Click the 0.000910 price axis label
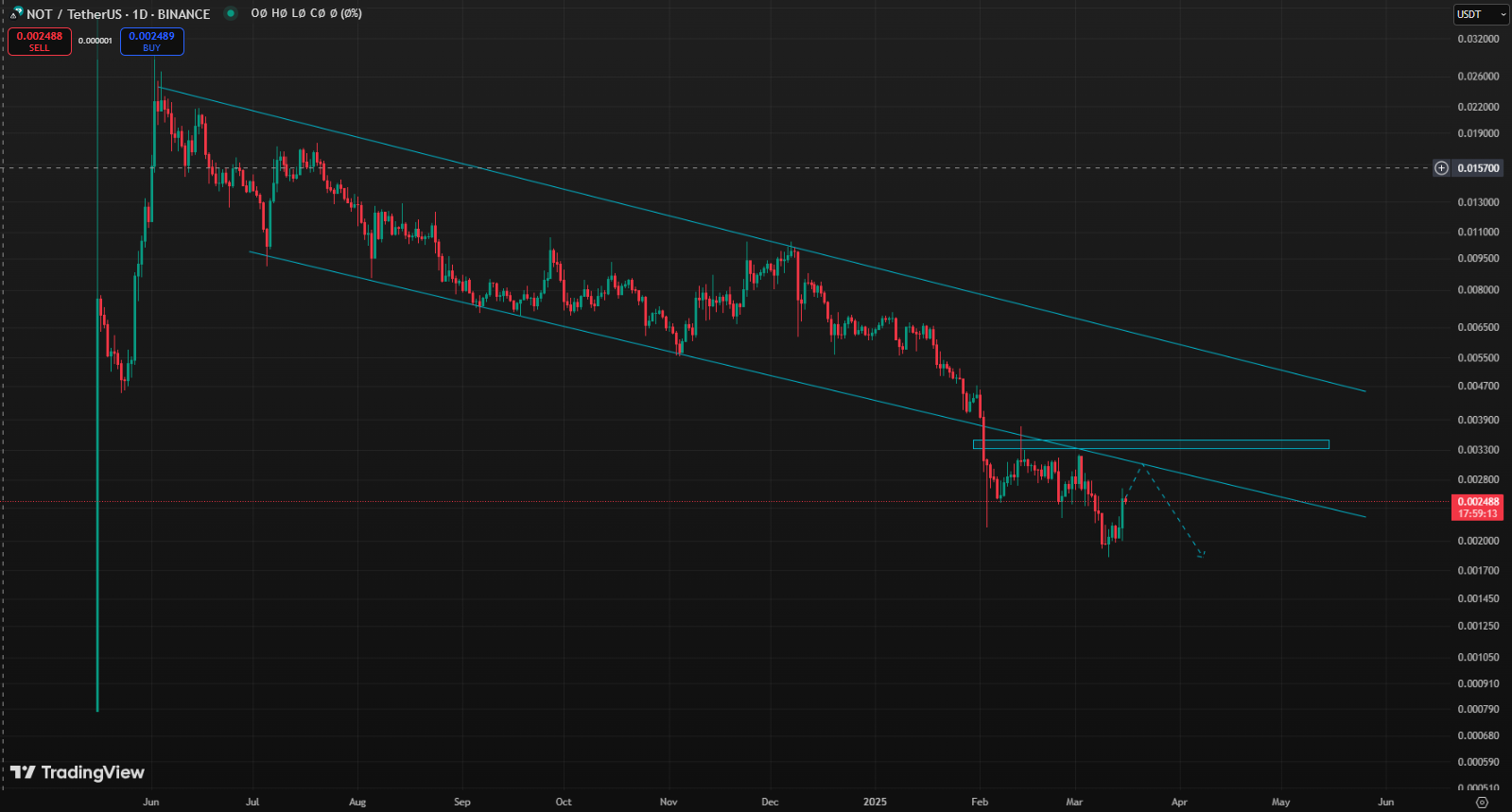This screenshot has height=812, width=1512. (1478, 683)
